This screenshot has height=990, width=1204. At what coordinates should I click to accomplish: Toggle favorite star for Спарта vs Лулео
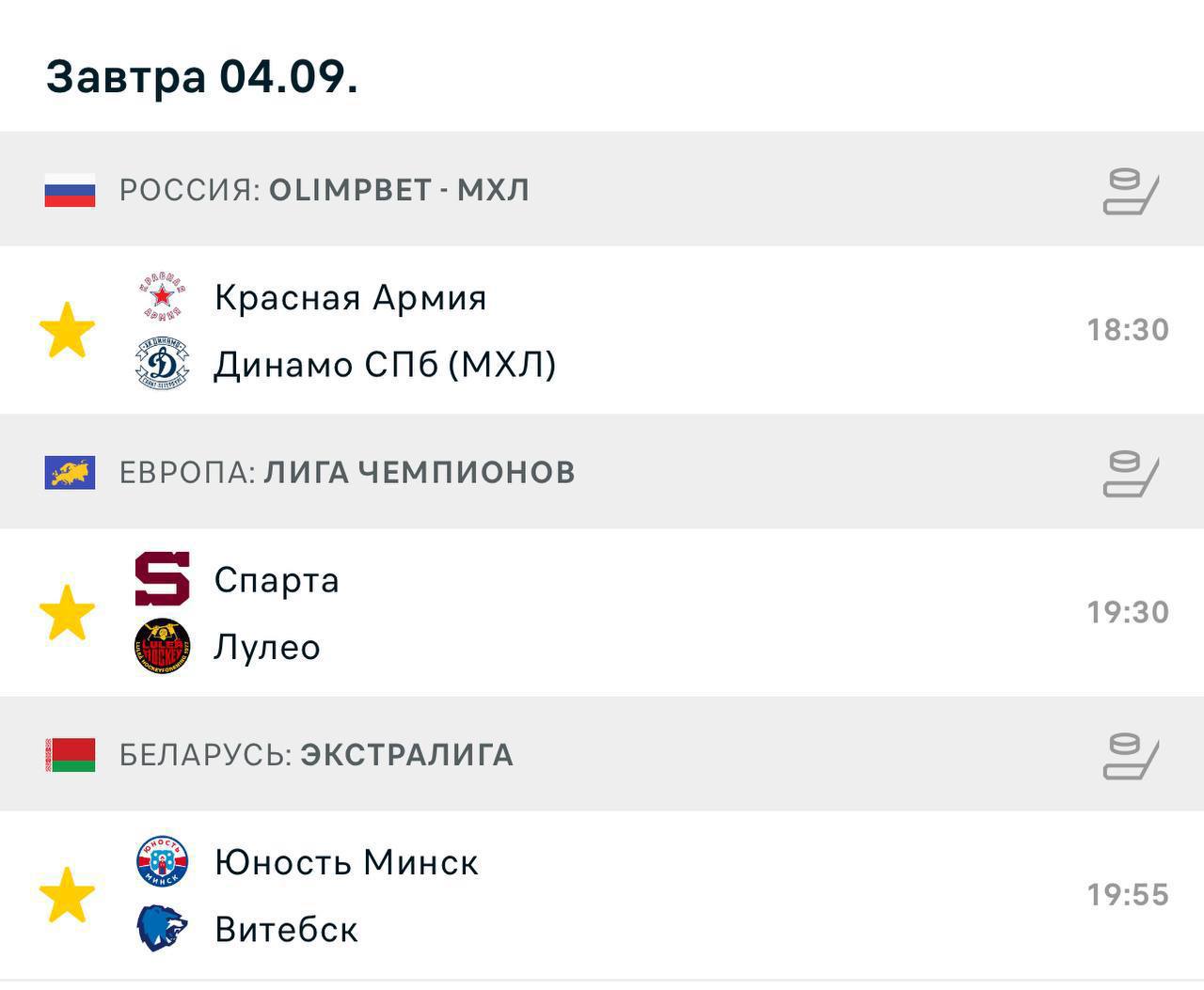[68, 612]
